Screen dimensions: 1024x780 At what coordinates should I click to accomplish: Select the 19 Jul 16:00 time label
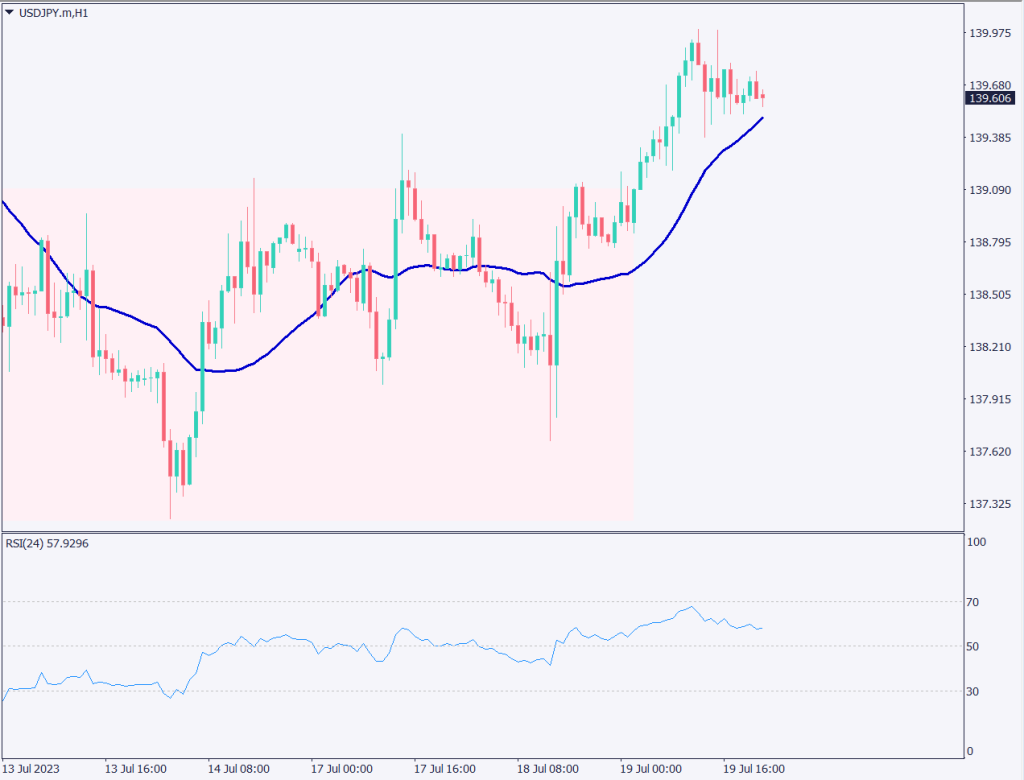(x=754, y=769)
